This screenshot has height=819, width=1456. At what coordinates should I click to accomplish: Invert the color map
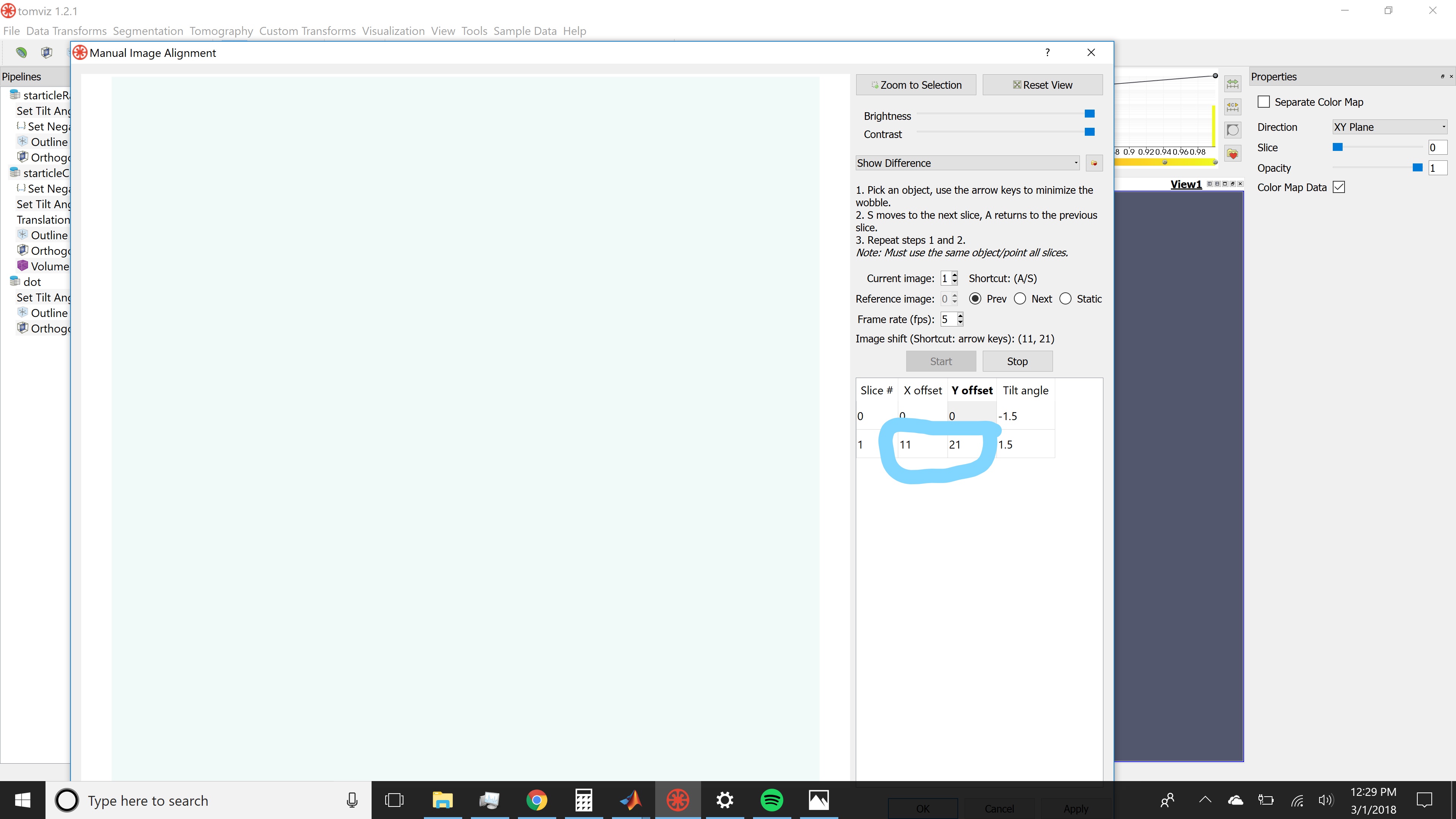pos(1233,130)
